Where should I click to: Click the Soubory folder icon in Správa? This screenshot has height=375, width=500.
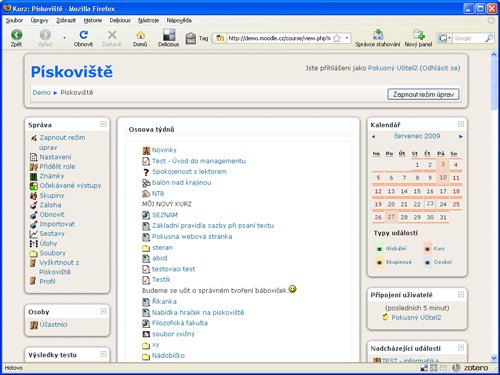[33, 253]
